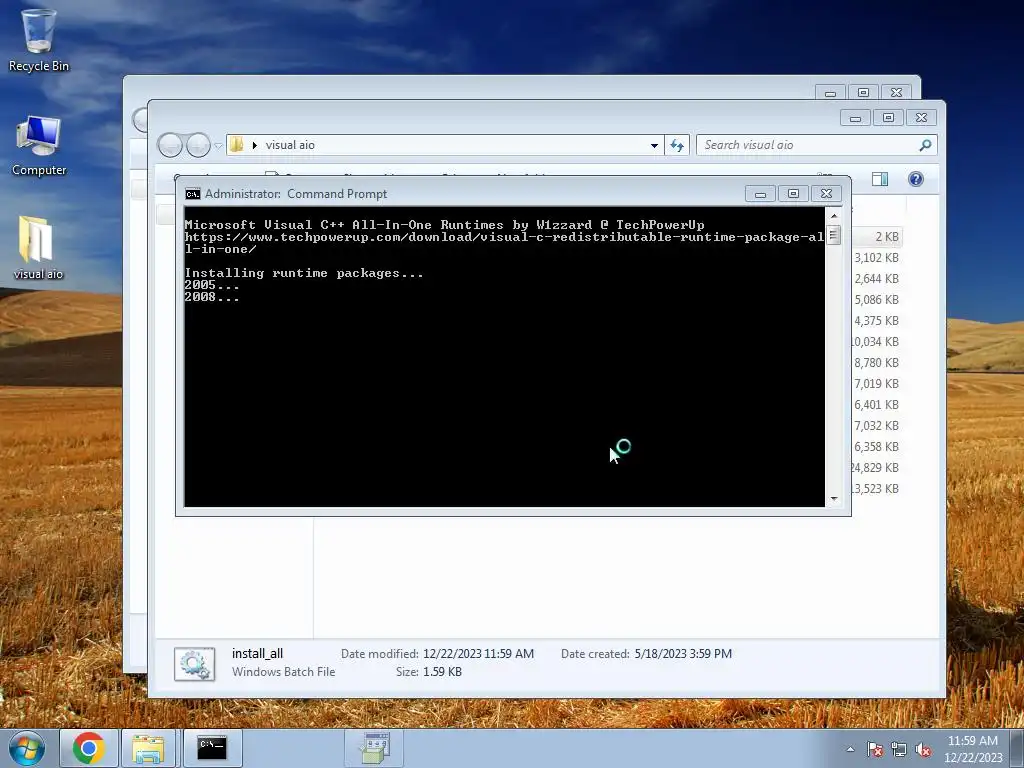
Task: Click visual aio in the address bar
Action: (290, 145)
